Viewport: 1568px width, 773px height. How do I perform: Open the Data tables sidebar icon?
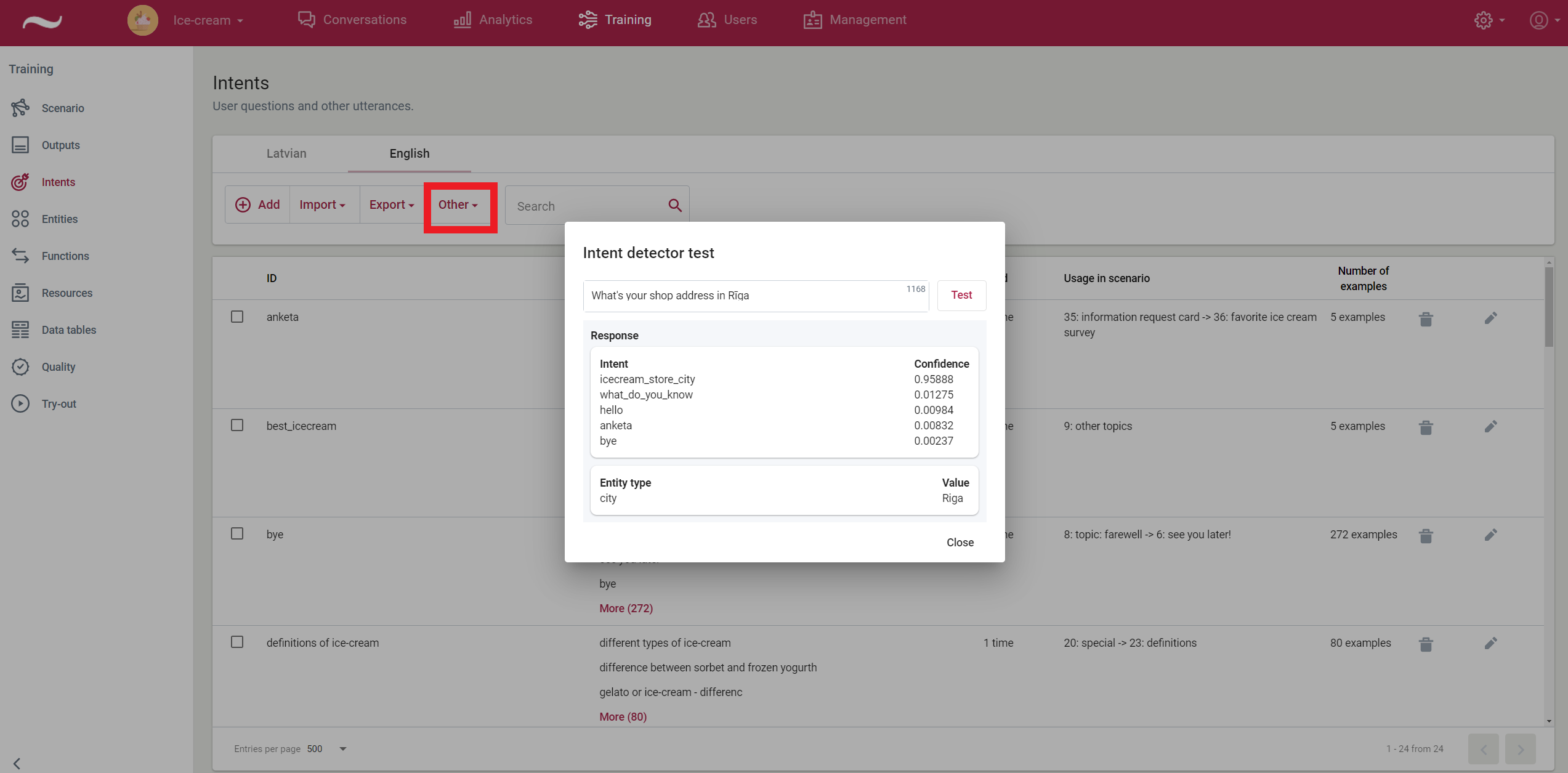tap(20, 330)
